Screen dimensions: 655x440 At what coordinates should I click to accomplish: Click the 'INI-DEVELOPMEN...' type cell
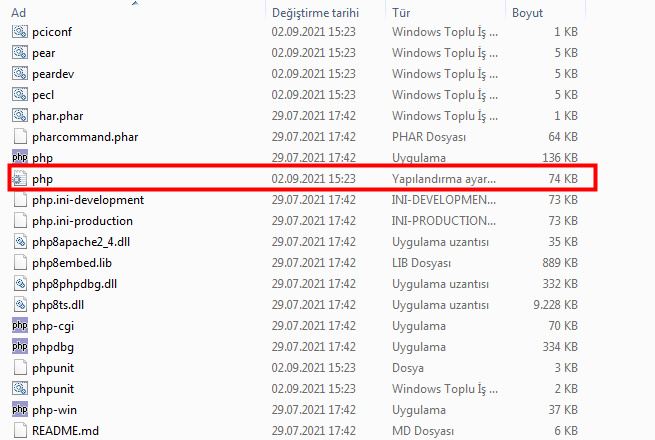(x=444, y=200)
